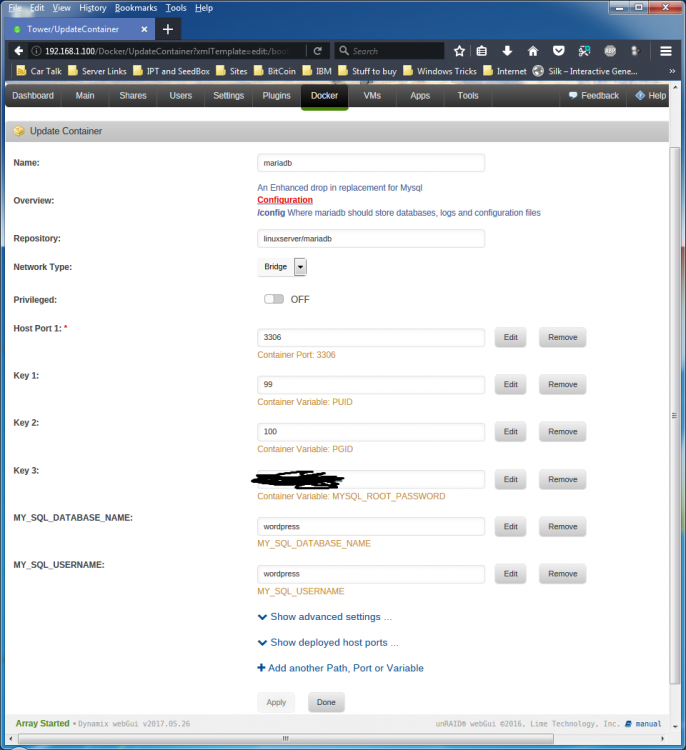Open the Plugins tab
The image size is (686, 750).
point(277,96)
